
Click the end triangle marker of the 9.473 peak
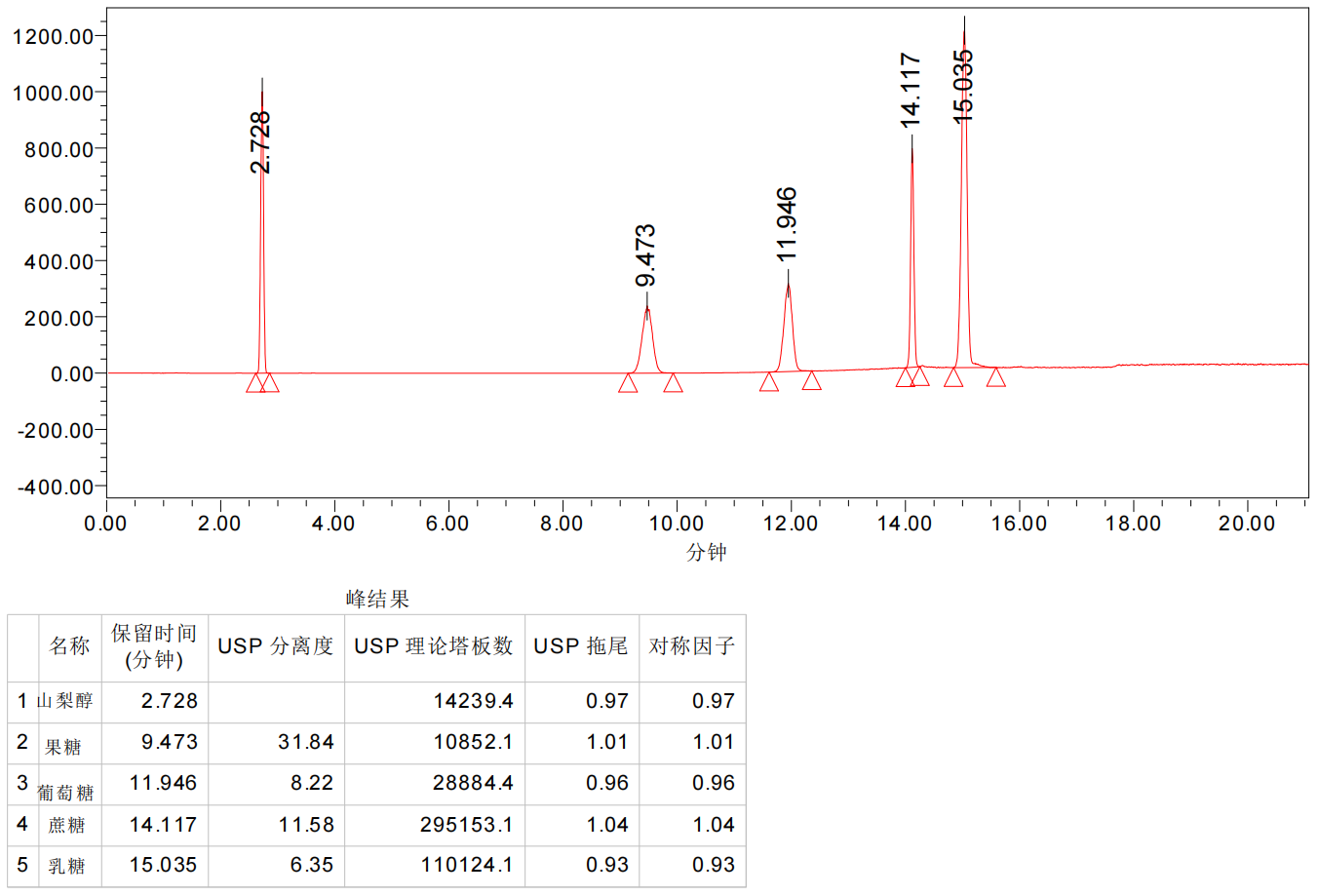(673, 383)
